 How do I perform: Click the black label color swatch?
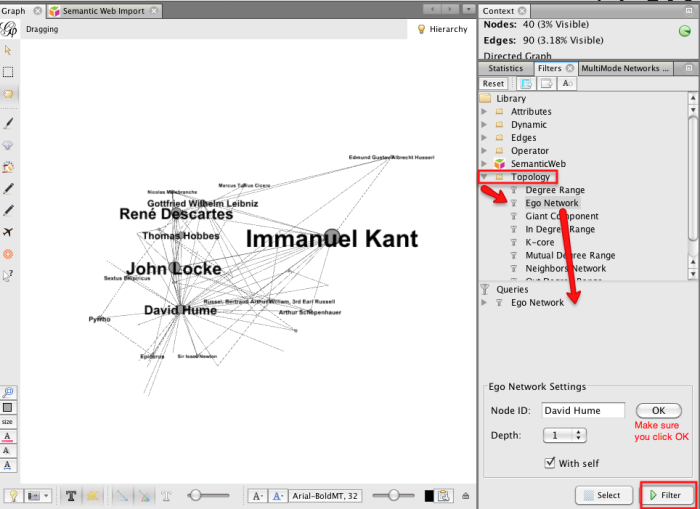pos(429,495)
